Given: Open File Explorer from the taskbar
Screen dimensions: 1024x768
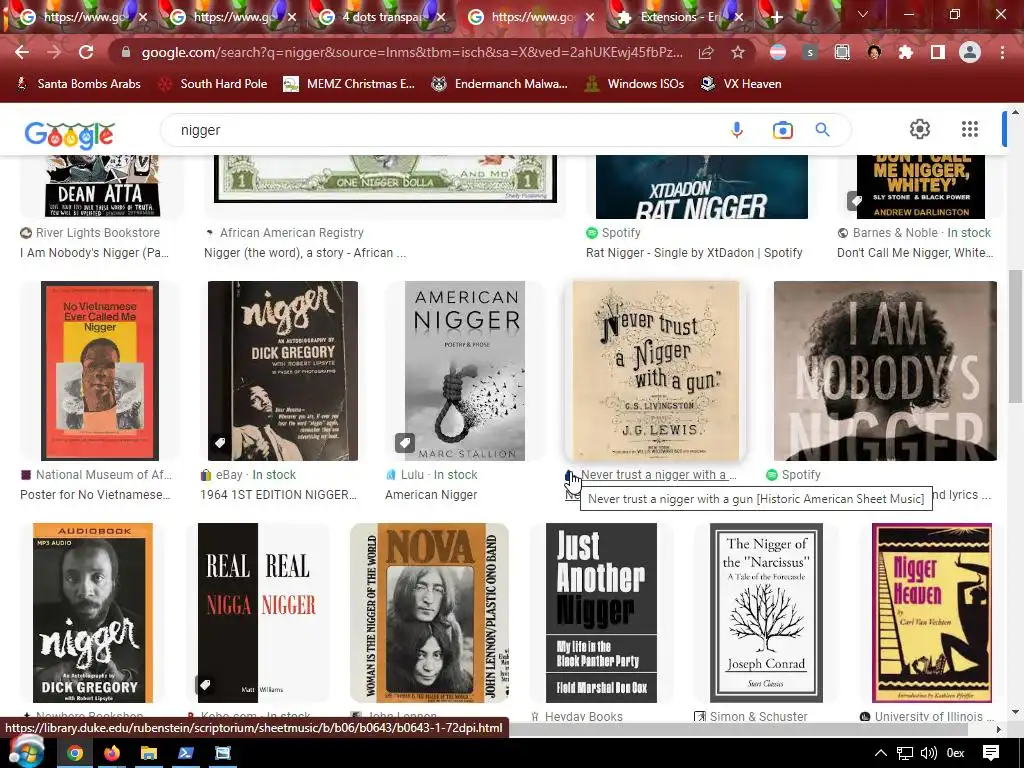Looking at the screenshot, I should 149,753.
